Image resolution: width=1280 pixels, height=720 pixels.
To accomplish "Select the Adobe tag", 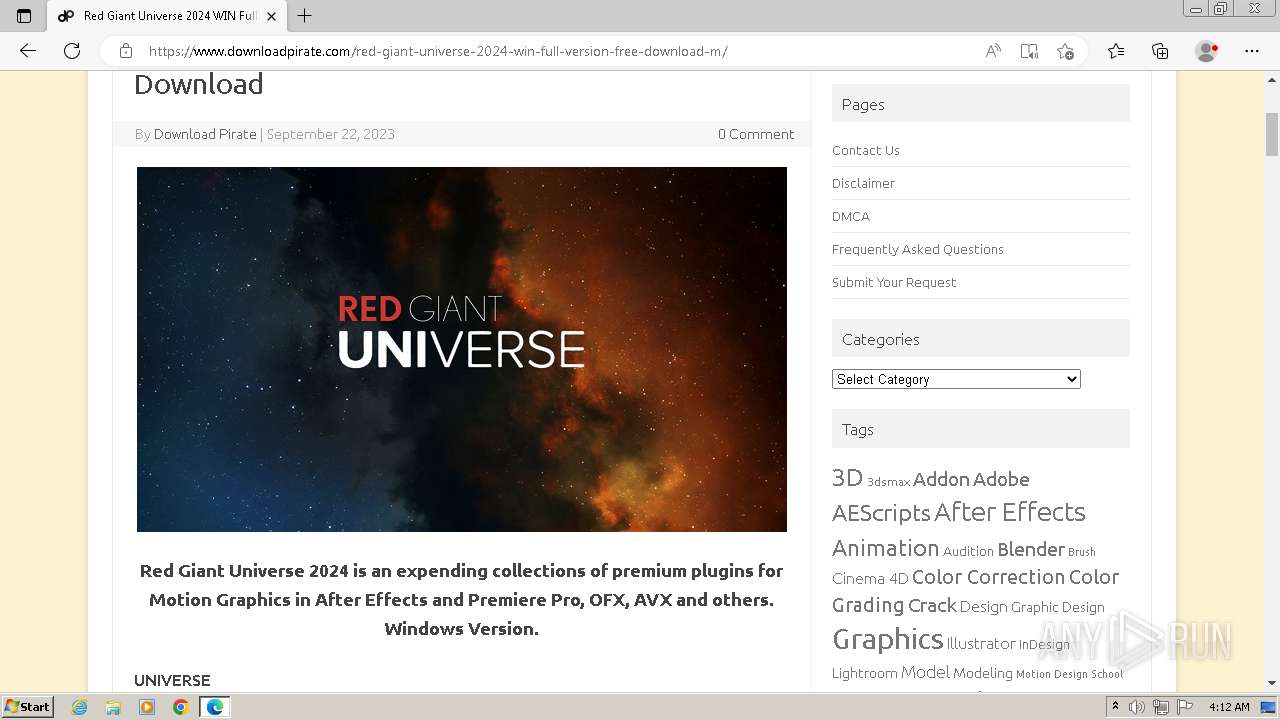I will (x=1001, y=479).
